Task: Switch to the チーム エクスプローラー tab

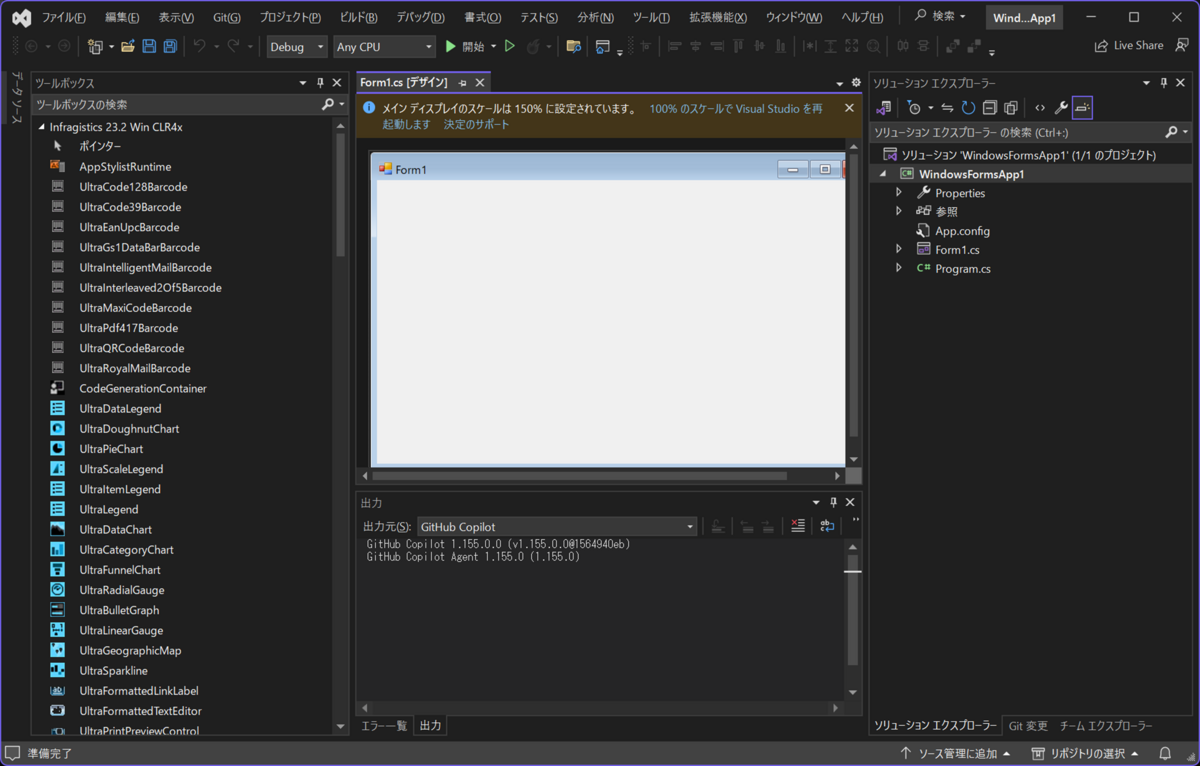Action: (x=1106, y=726)
